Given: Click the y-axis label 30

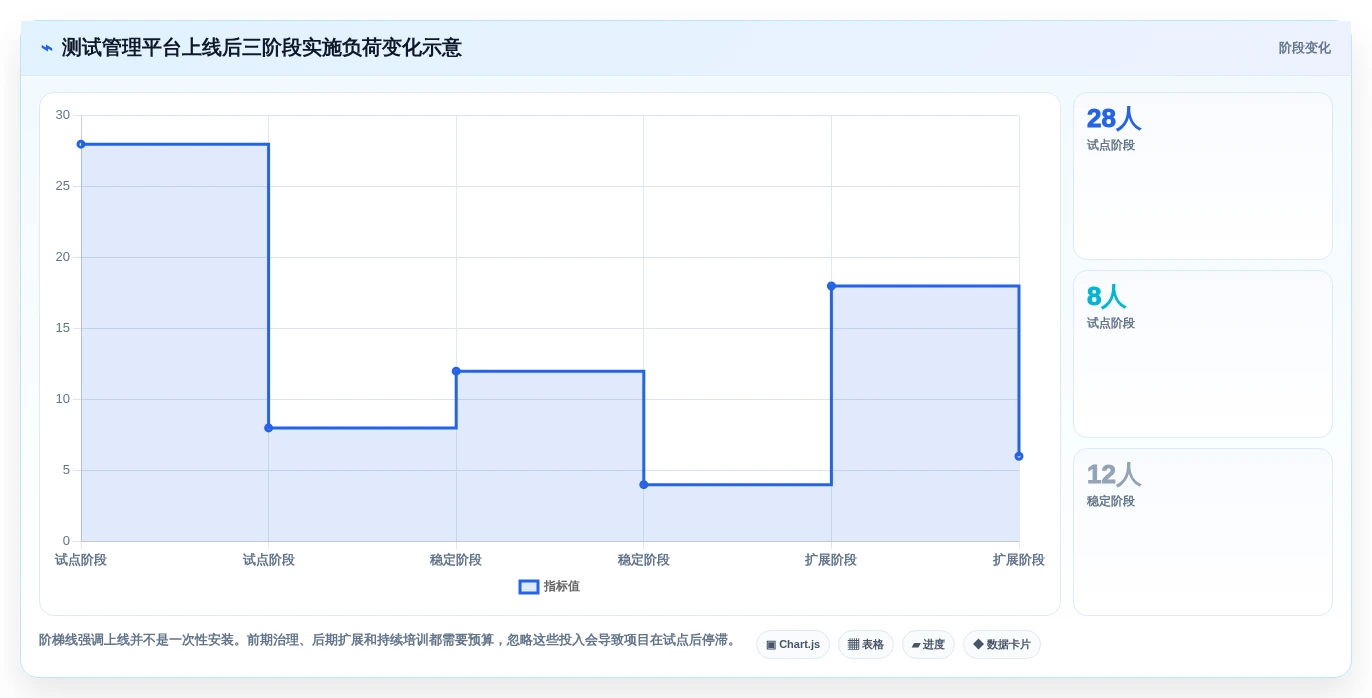Looking at the screenshot, I should (x=63, y=115).
